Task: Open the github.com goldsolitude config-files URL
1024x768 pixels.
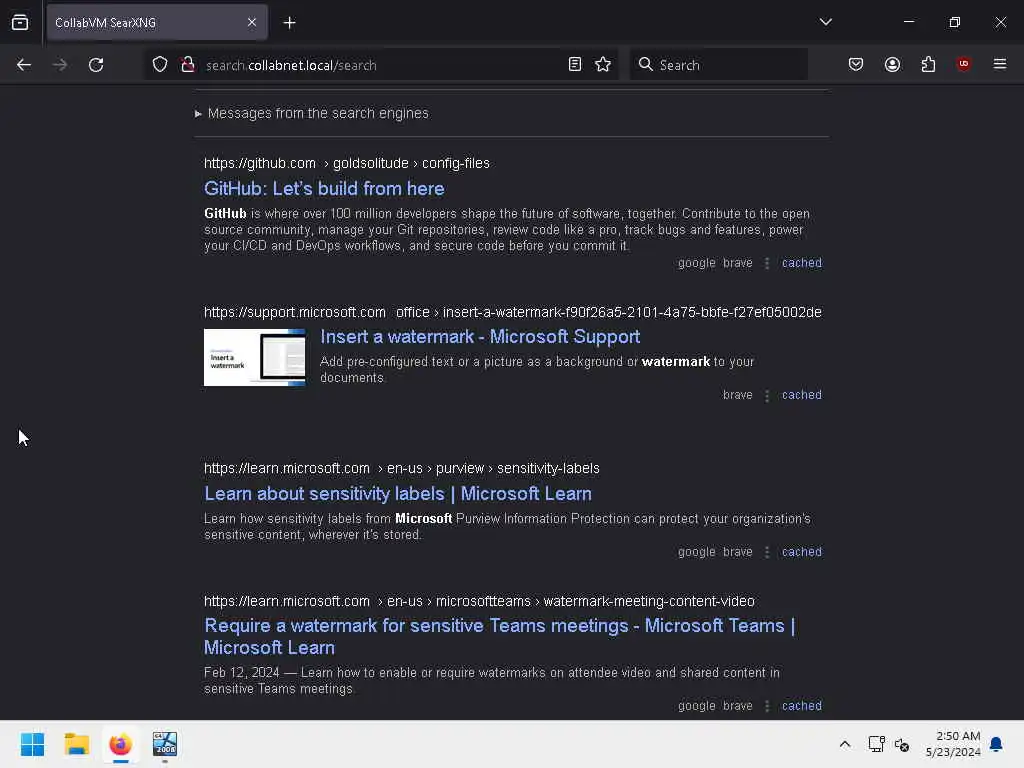Action: [x=347, y=163]
